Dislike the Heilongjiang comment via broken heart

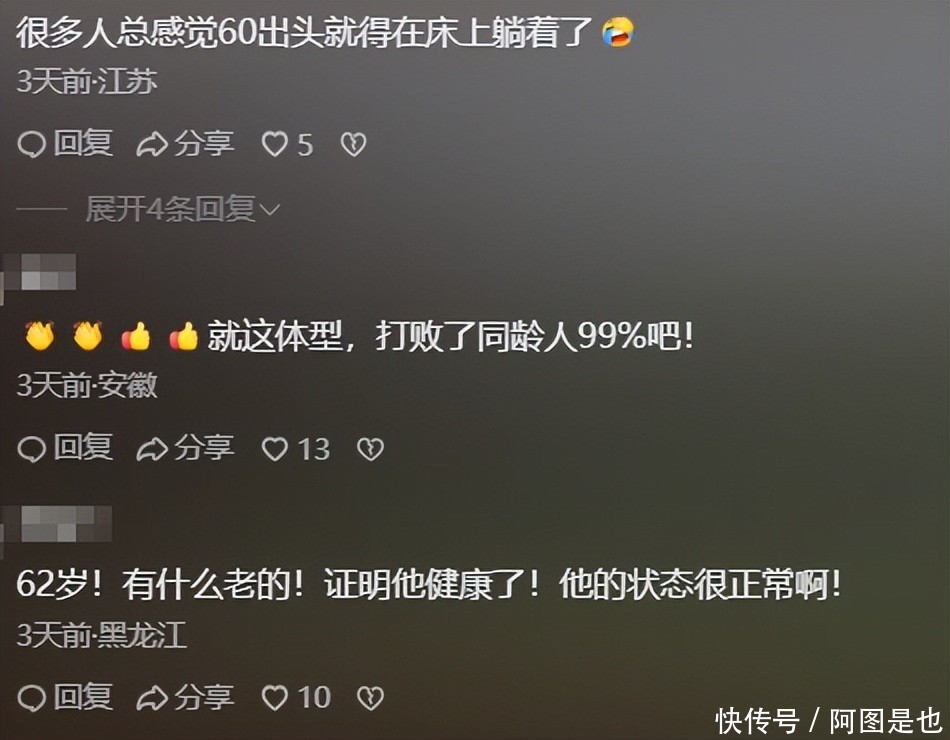[370, 698]
